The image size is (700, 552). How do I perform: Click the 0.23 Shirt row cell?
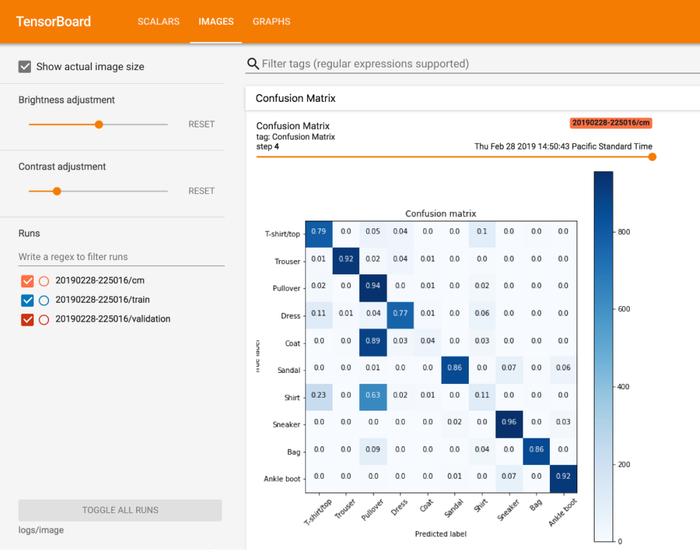pyautogui.click(x=319, y=397)
